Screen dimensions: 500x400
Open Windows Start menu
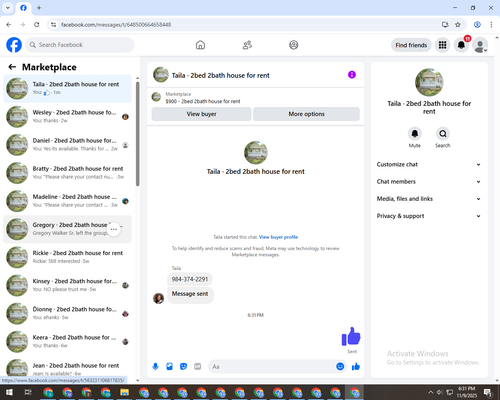point(9,392)
